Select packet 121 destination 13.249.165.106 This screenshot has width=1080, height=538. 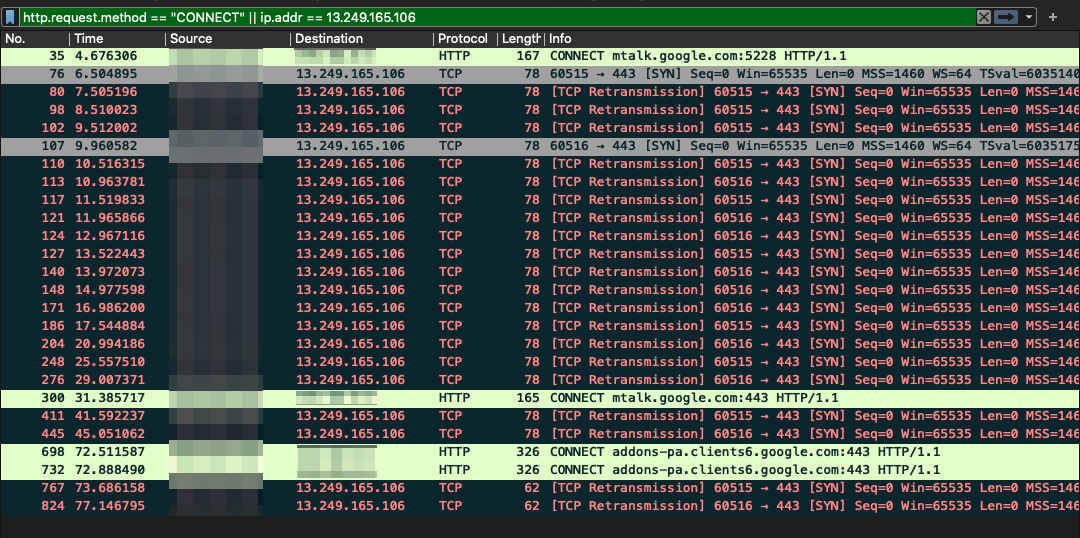(x=351, y=218)
